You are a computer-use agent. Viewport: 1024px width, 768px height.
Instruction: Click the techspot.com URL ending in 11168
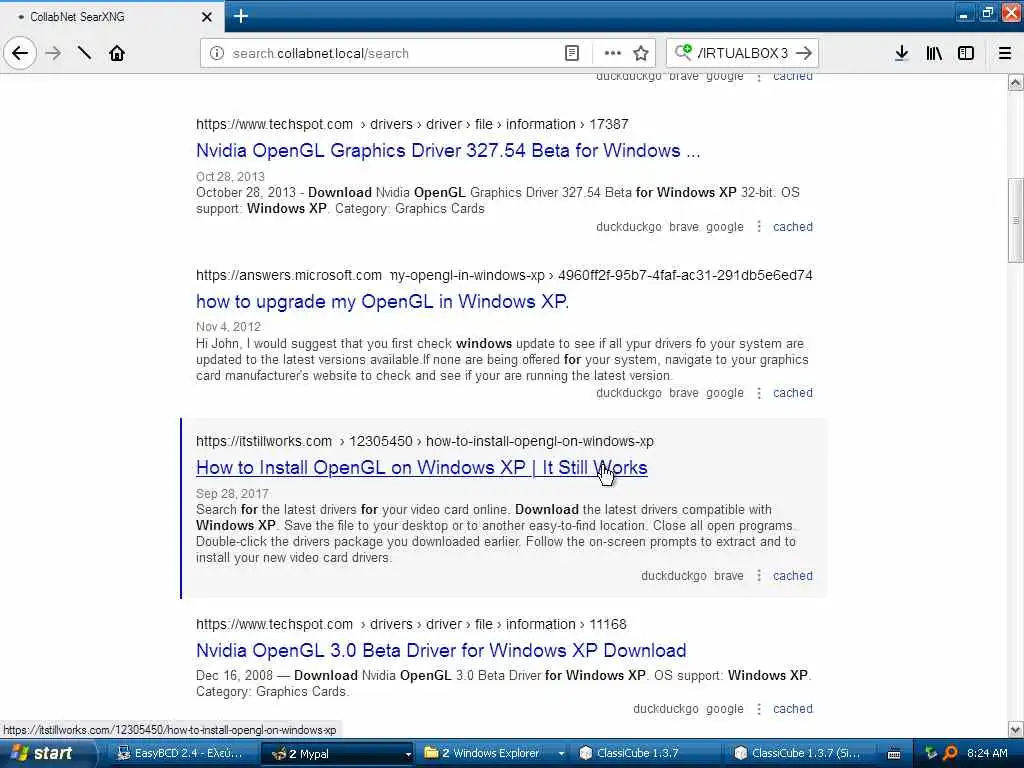pos(411,624)
